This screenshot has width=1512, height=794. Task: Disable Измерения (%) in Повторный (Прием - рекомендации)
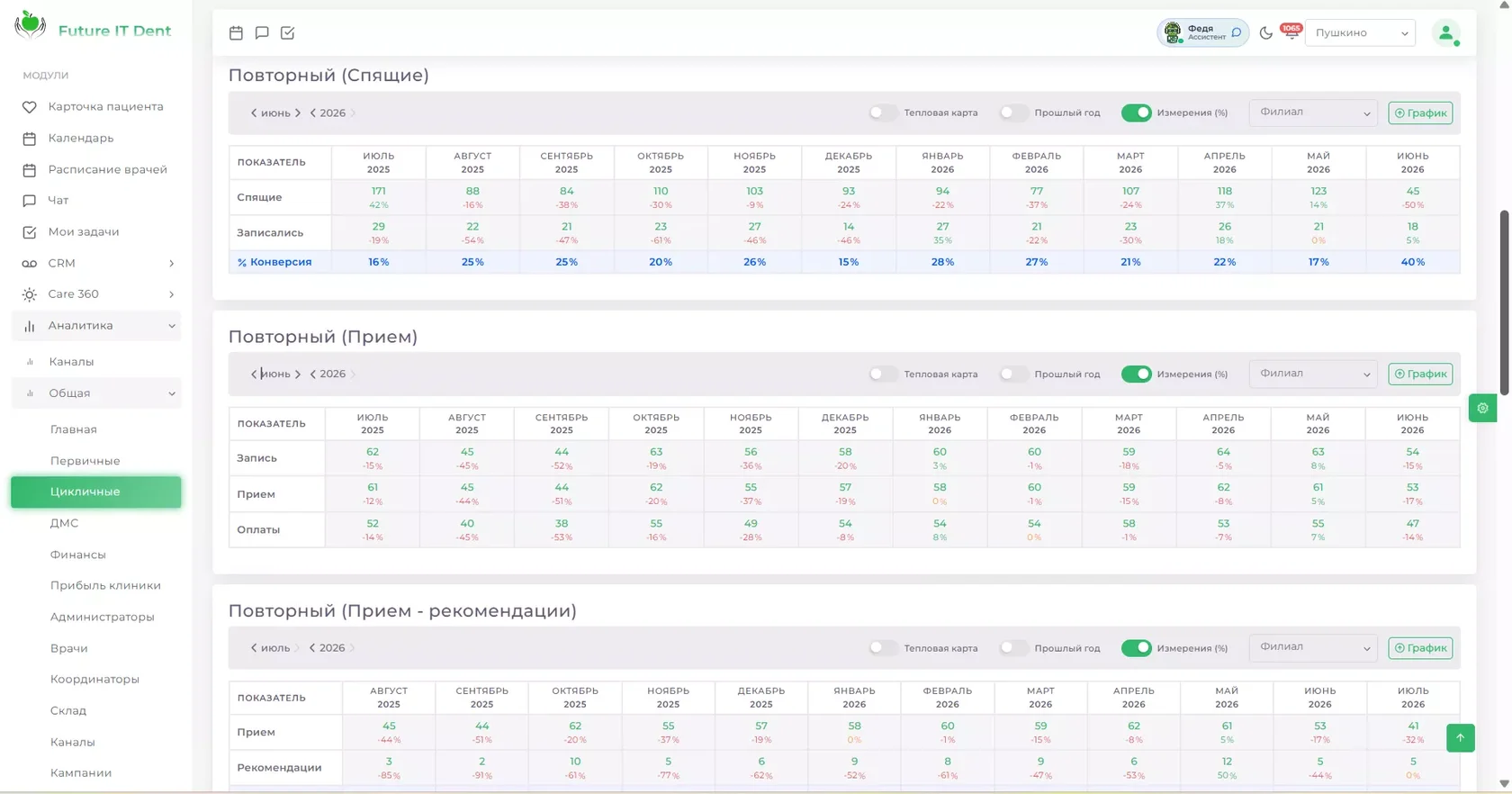point(1136,648)
